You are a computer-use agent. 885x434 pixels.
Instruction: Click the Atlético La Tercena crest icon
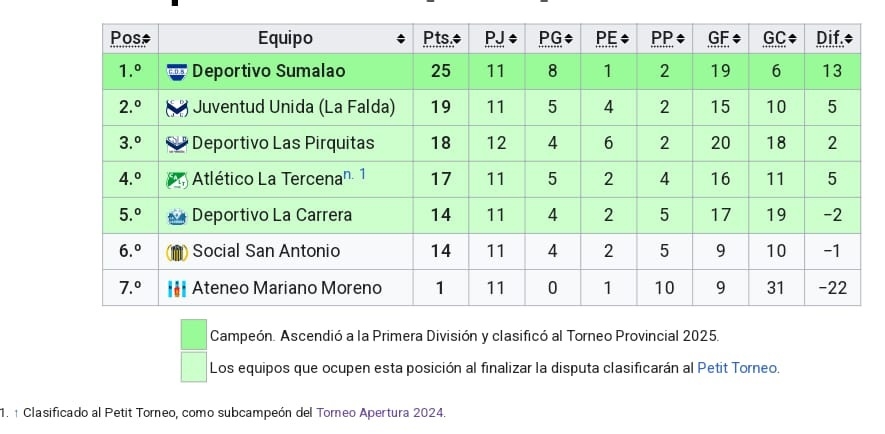coord(177,180)
